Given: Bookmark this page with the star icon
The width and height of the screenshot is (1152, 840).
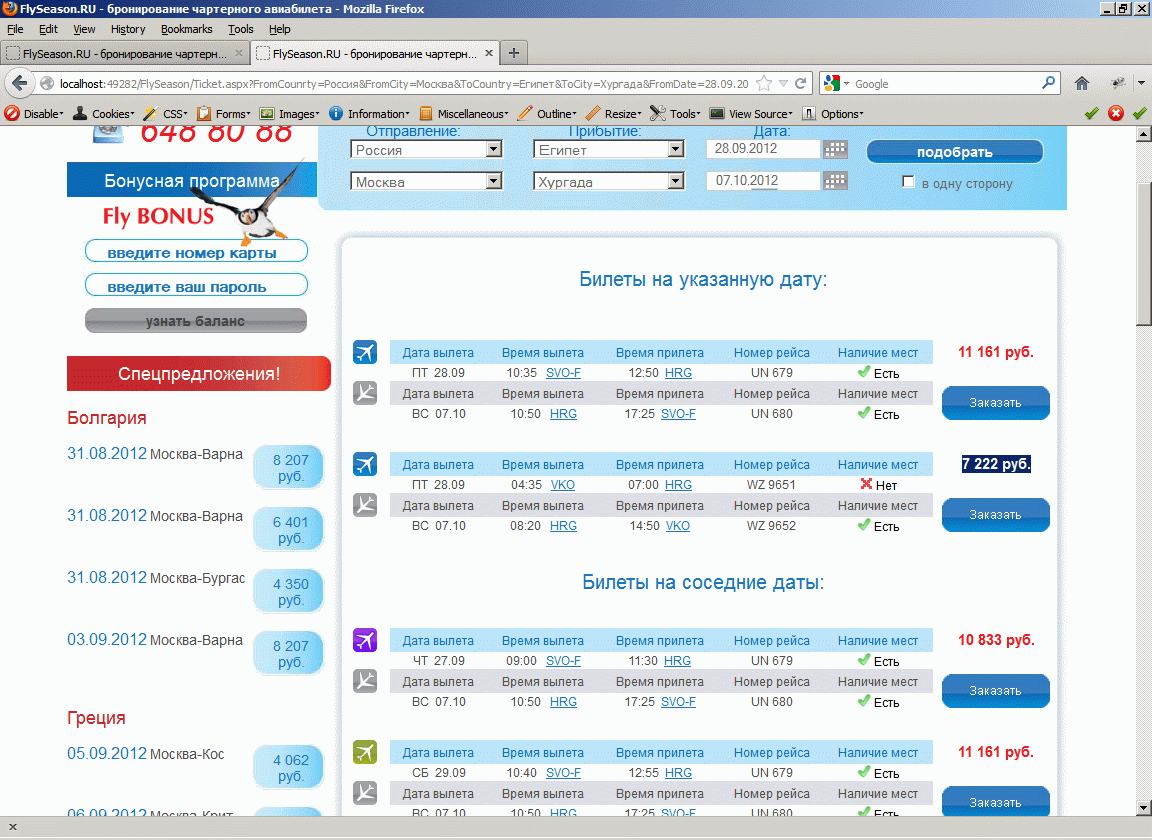Looking at the screenshot, I should [764, 83].
